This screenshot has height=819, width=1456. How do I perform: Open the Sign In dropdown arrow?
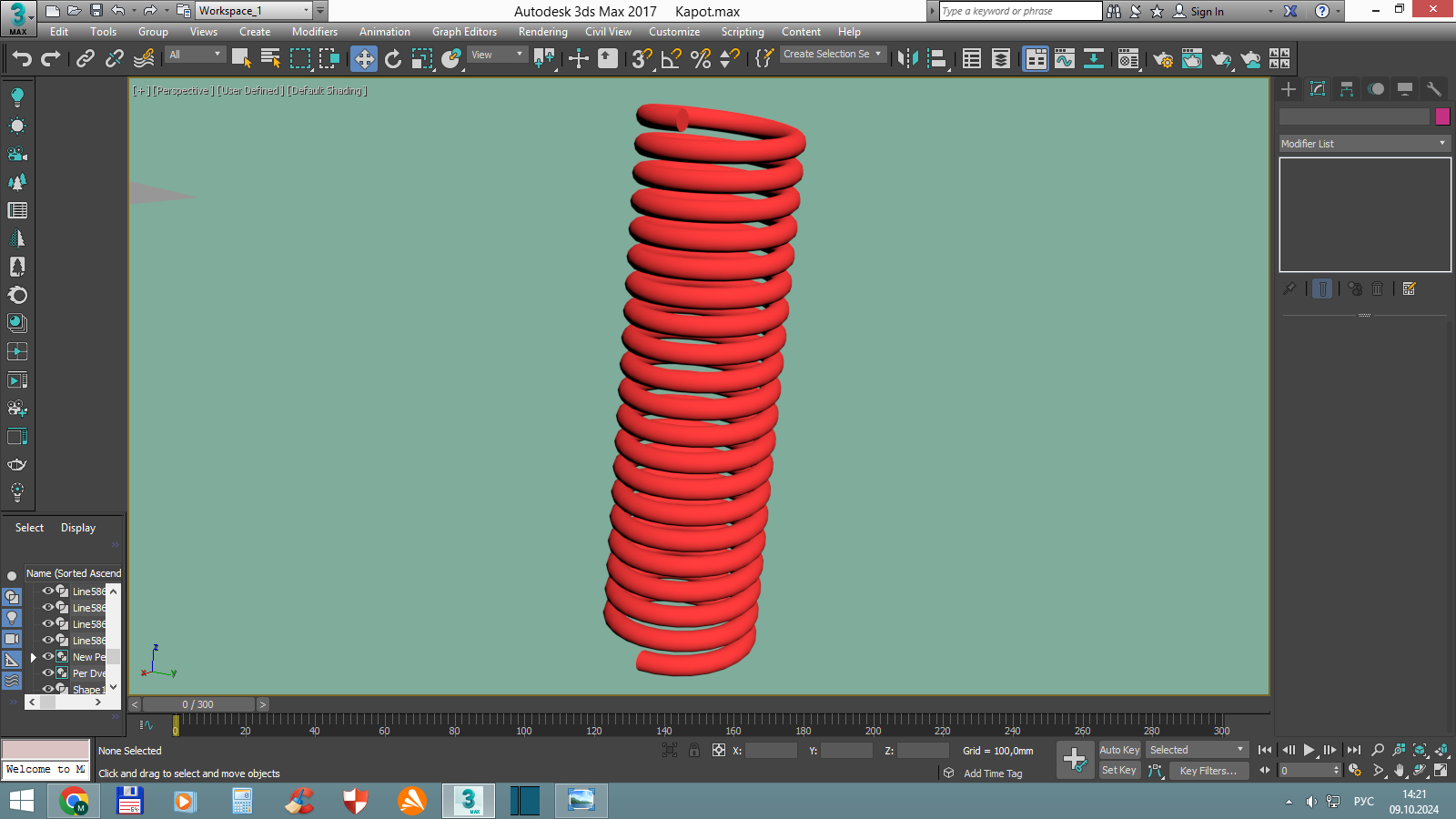click(x=1271, y=12)
